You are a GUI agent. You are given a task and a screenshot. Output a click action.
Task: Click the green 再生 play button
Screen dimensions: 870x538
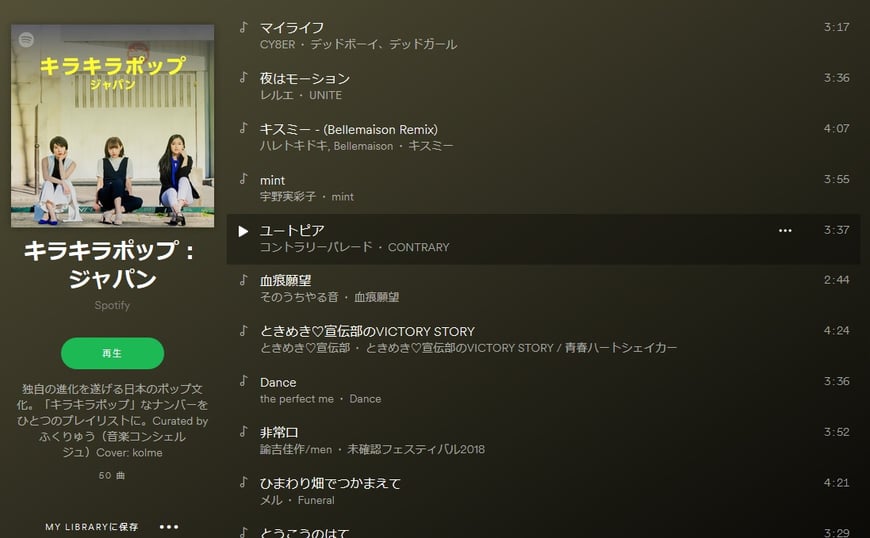pos(113,353)
